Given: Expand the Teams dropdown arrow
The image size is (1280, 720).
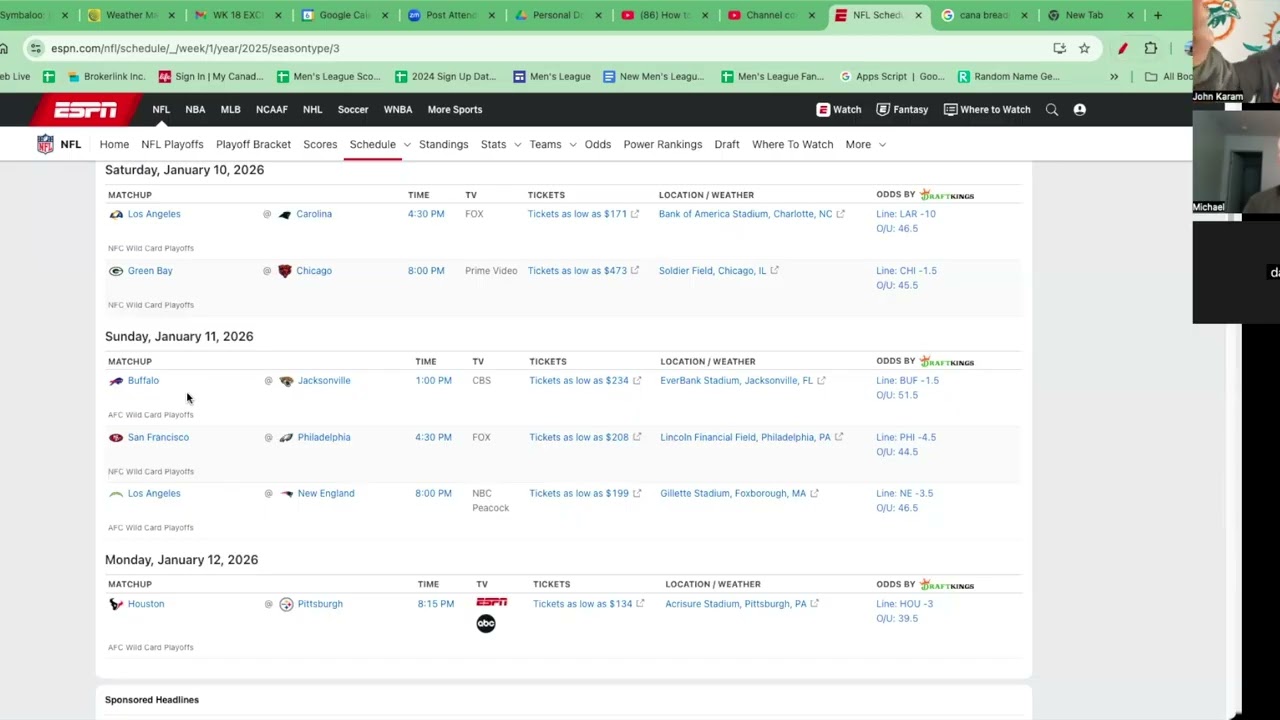Looking at the screenshot, I should point(572,145).
